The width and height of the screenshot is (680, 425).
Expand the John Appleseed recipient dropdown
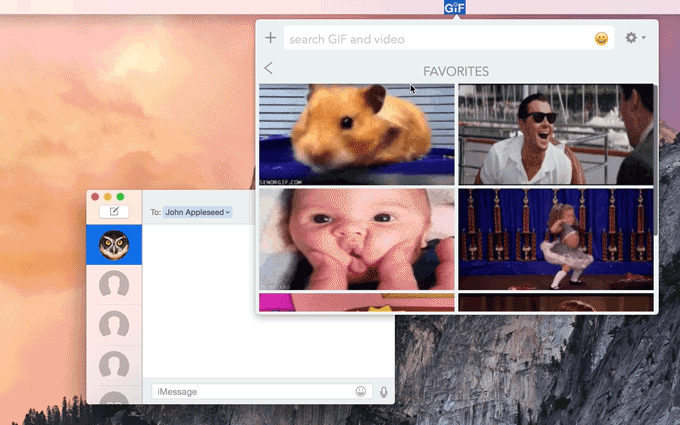[198, 212]
